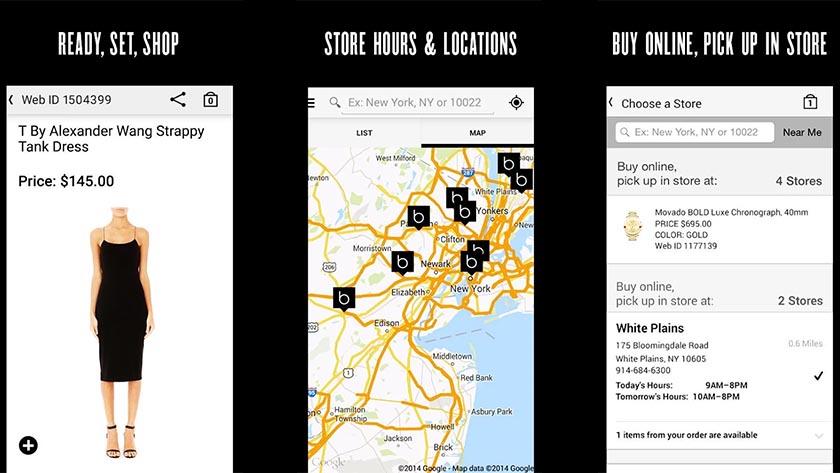
Task: Tap the plus icon below the dress
Action: pos(28,445)
